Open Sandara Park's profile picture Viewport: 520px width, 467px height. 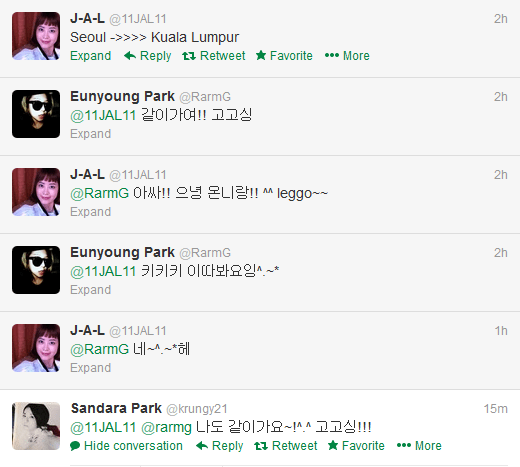[x=36, y=426]
